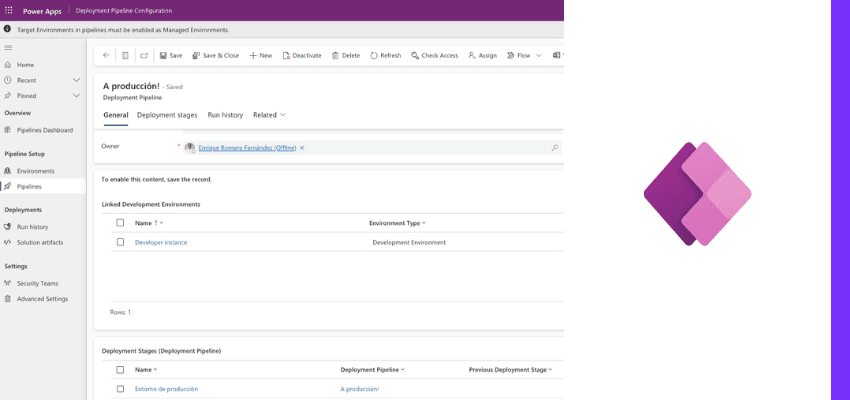Go back using the back arrow
850x400 pixels.
tap(106, 55)
